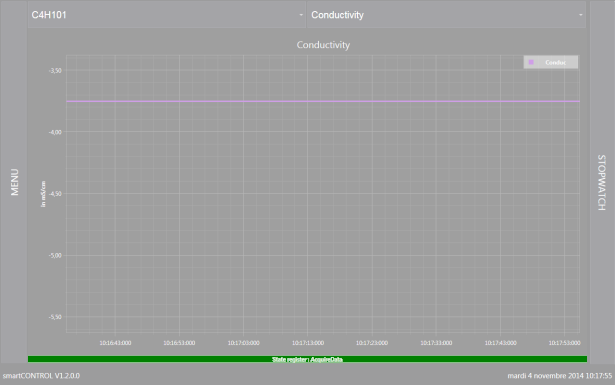Click the 10:17:53:000 time label
The image size is (615, 385).
[x=564, y=343]
